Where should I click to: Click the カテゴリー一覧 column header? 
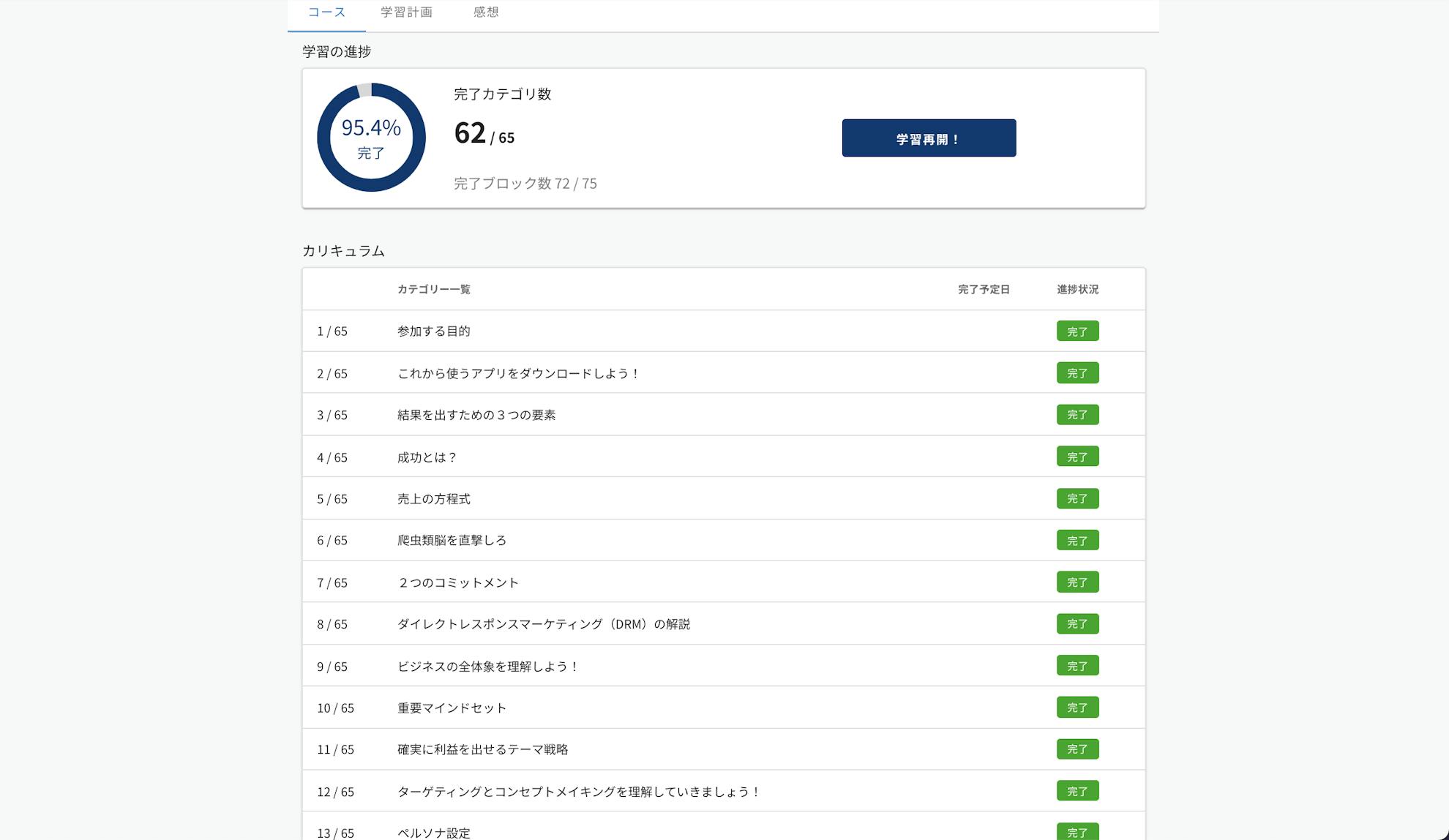pos(434,289)
